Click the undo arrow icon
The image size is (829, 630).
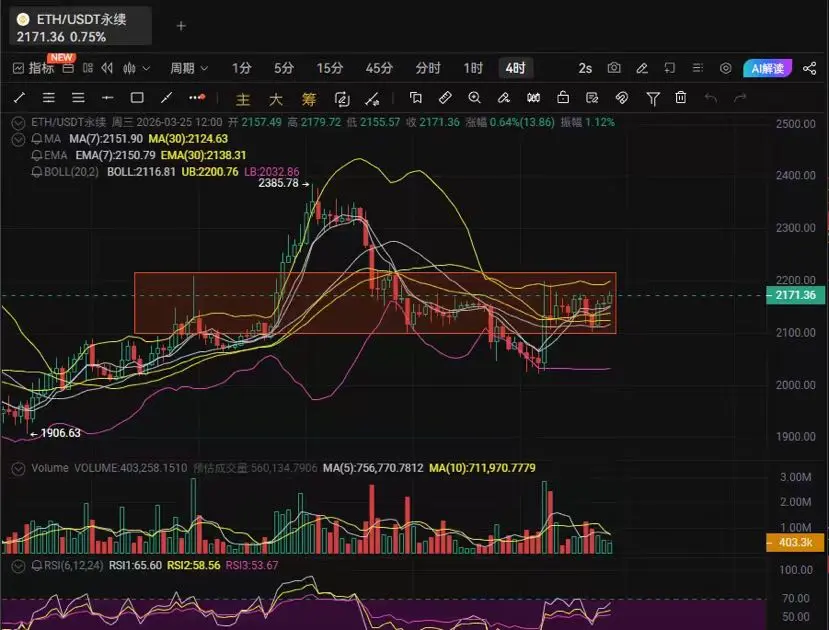(711, 98)
